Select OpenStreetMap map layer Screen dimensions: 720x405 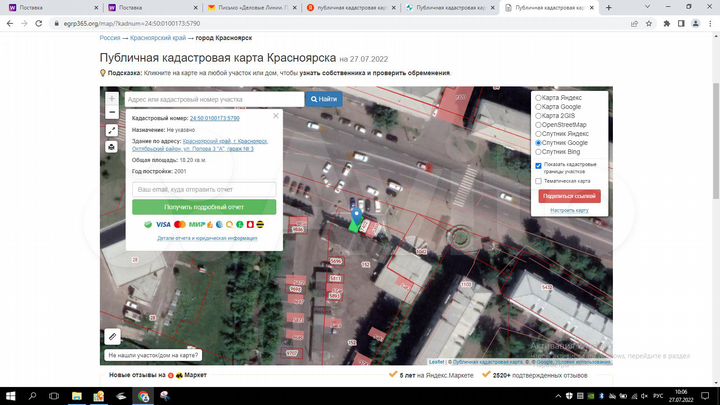(x=538, y=125)
